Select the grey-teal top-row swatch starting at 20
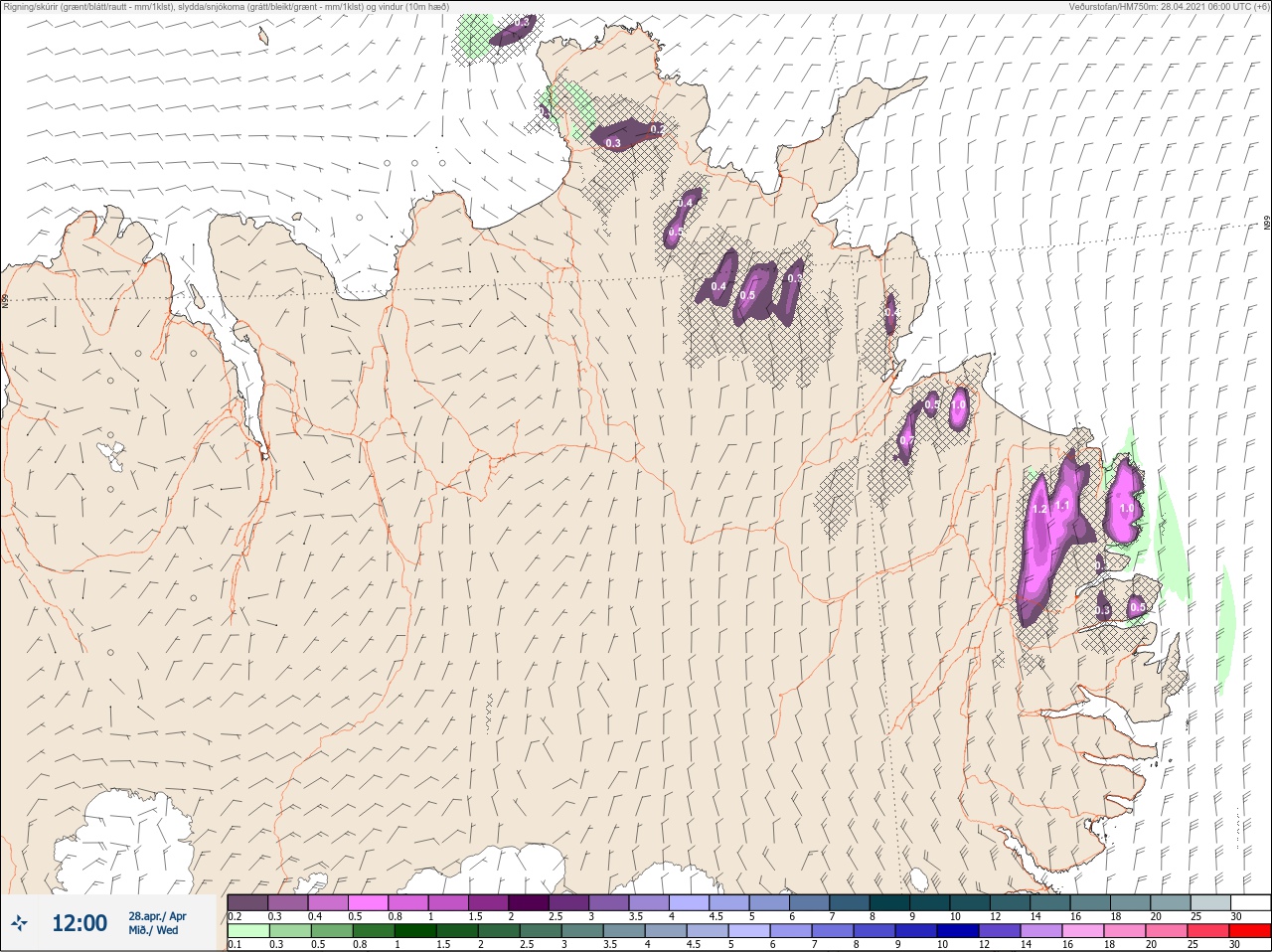Viewport: 1272px width, 952px height. [x=1170, y=902]
